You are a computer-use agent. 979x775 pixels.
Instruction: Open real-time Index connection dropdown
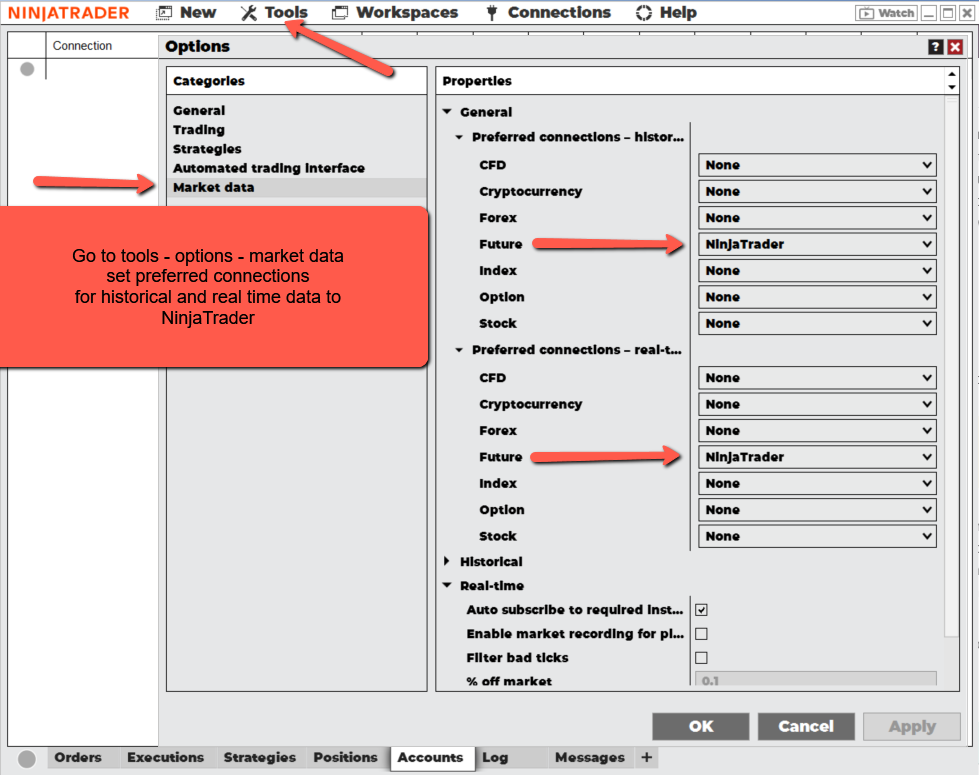[x=817, y=483]
